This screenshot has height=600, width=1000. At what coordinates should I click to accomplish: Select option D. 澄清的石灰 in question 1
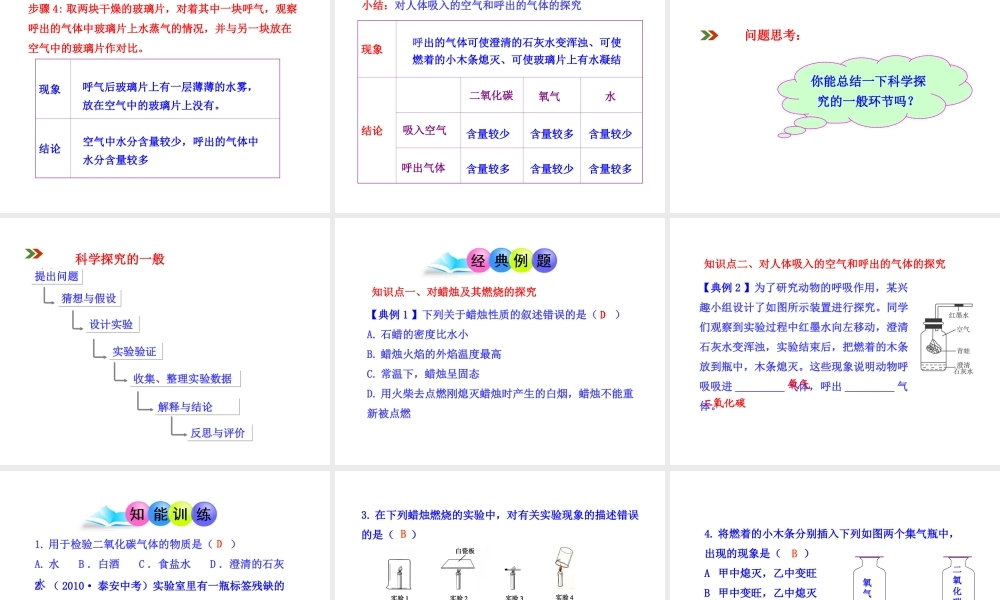pyautogui.click(x=247, y=564)
